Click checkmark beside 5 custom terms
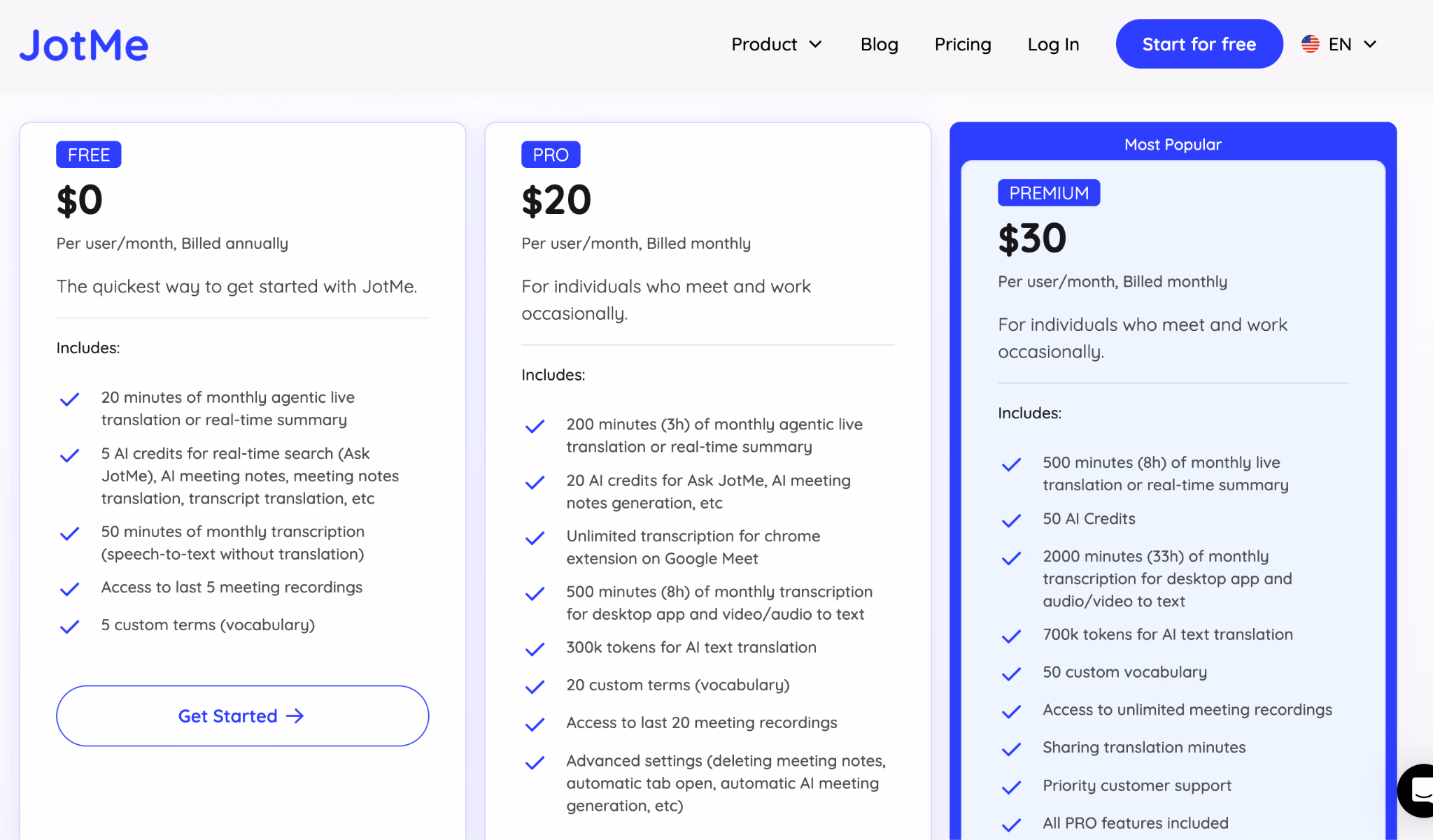 point(69,627)
